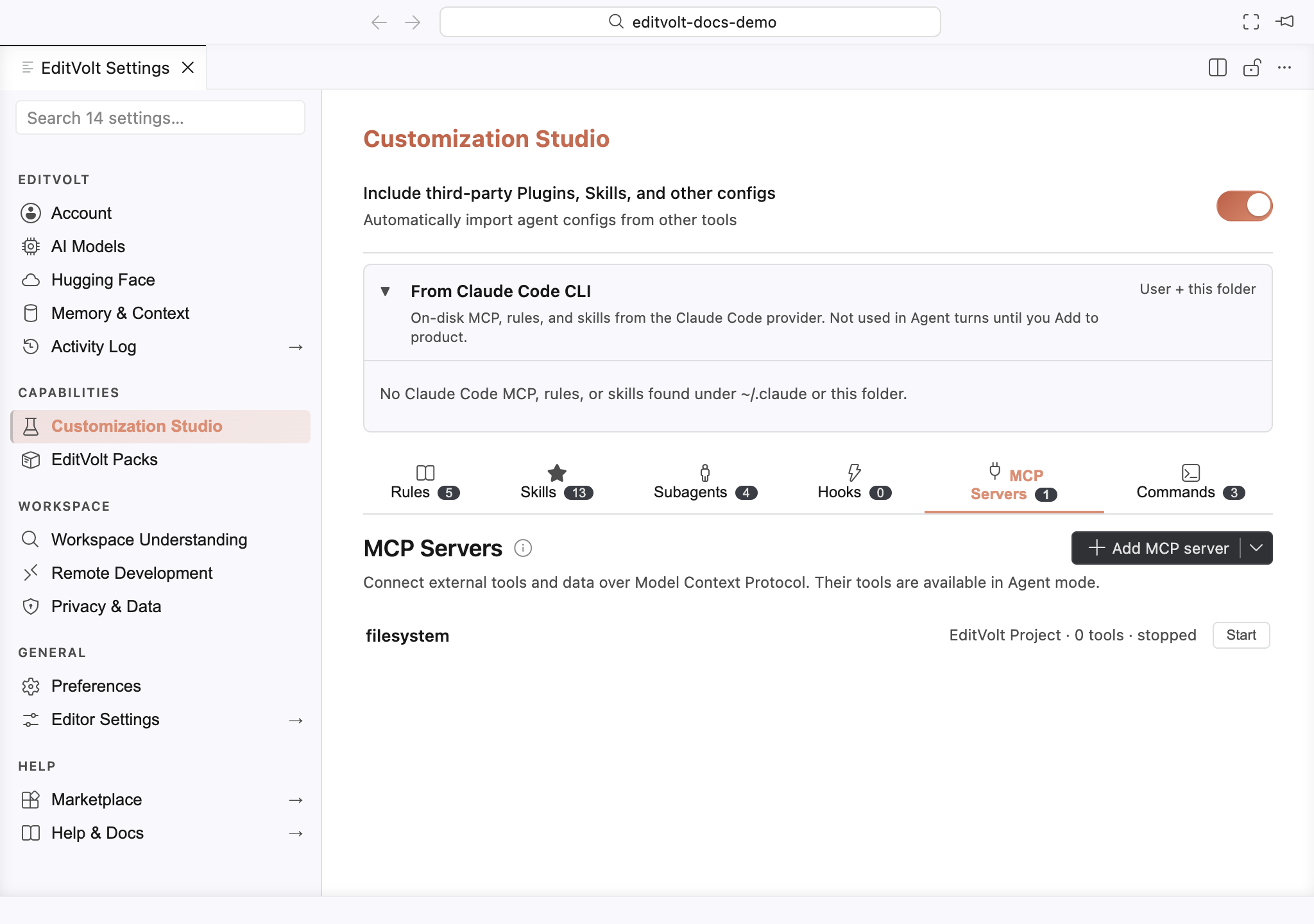Open Preferences page

pos(160,686)
